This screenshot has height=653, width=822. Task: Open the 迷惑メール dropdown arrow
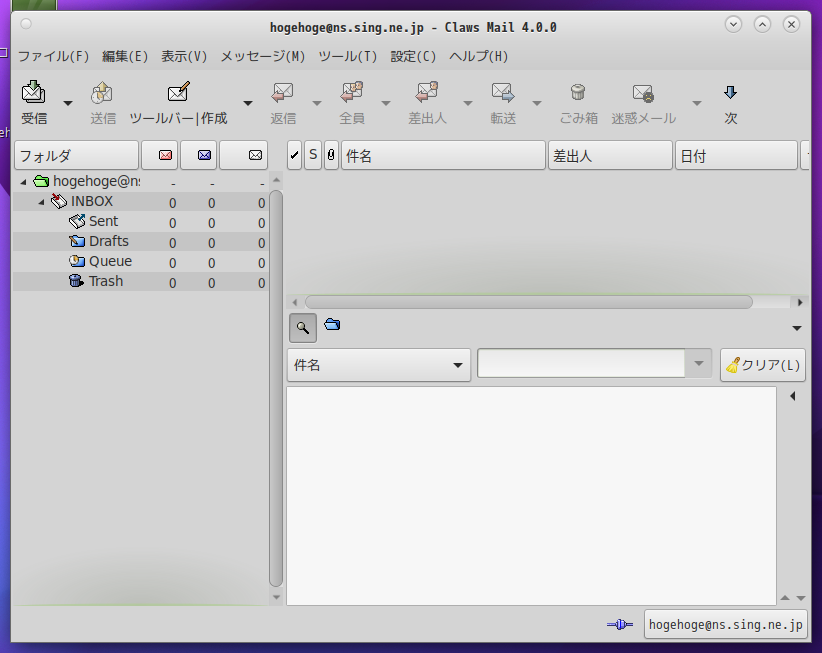click(x=697, y=103)
